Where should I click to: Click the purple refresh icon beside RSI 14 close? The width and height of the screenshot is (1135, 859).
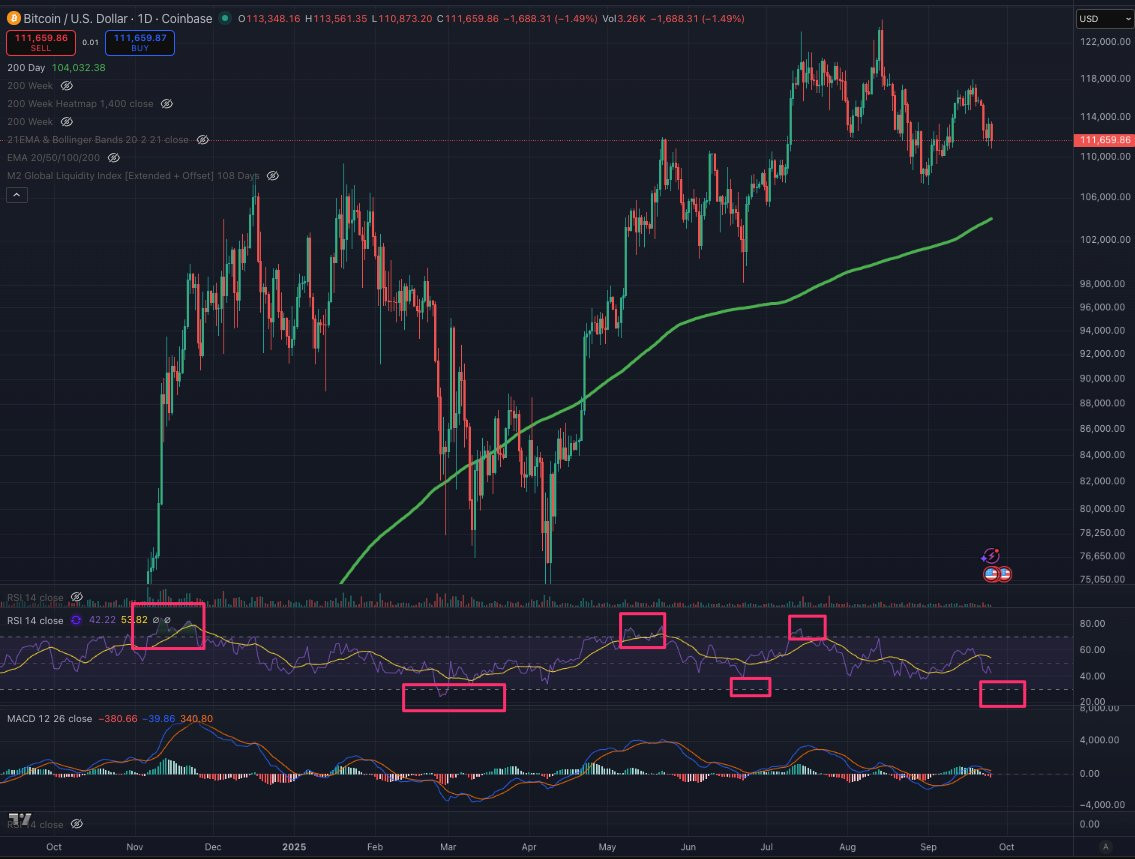[76, 620]
